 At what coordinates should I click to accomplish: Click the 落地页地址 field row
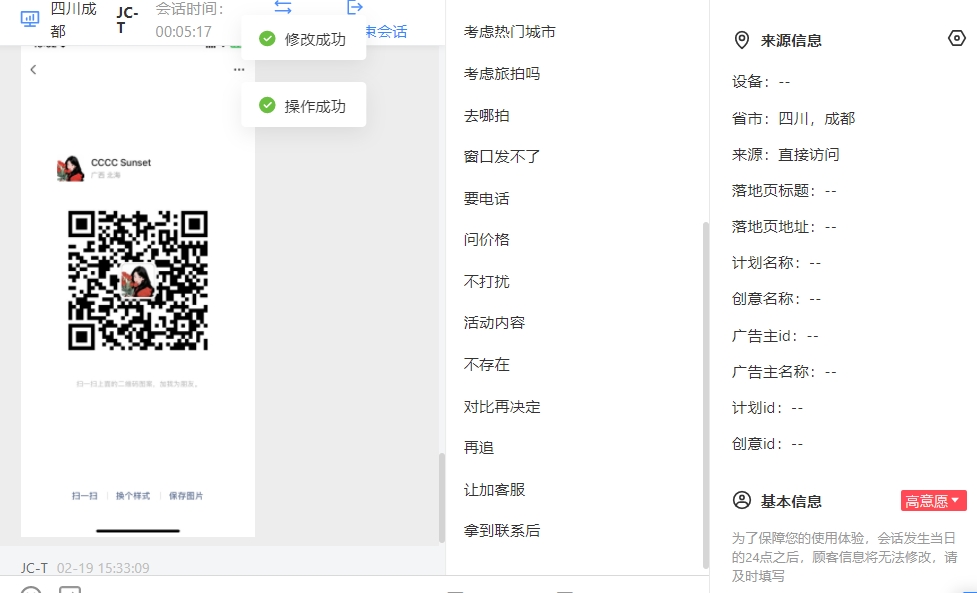pyautogui.click(x=784, y=227)
